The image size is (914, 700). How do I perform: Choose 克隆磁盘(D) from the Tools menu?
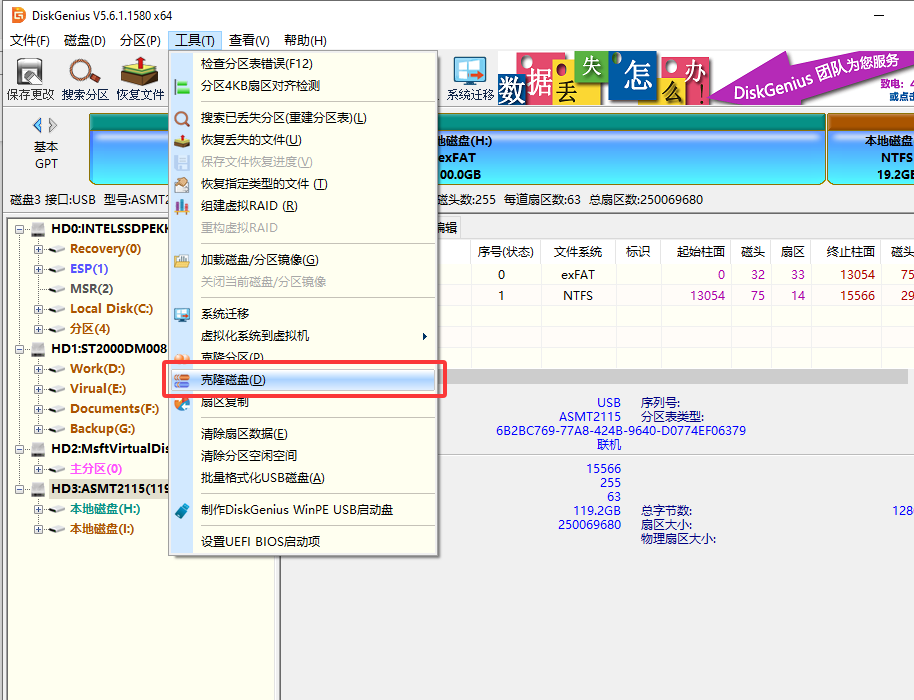click(x=303, y=380)
